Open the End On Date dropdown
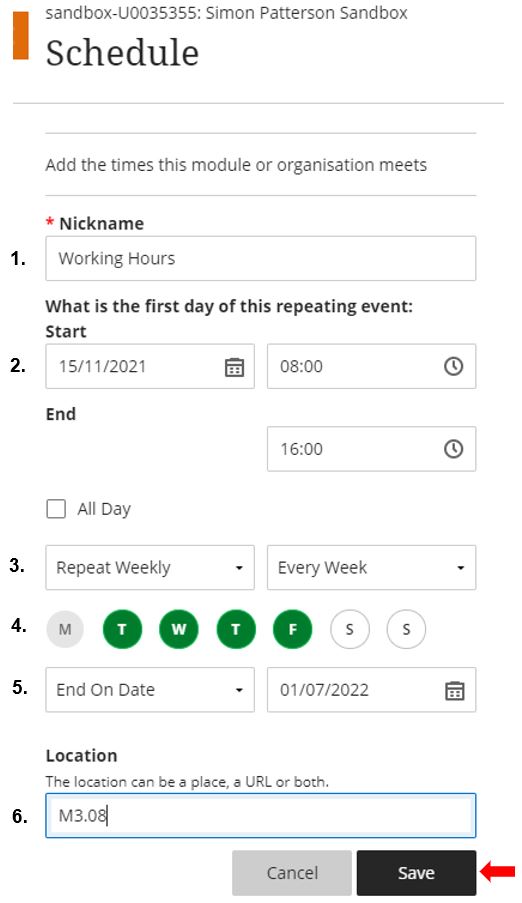This screenshot has width=522, height=903. tap(150, 690)
